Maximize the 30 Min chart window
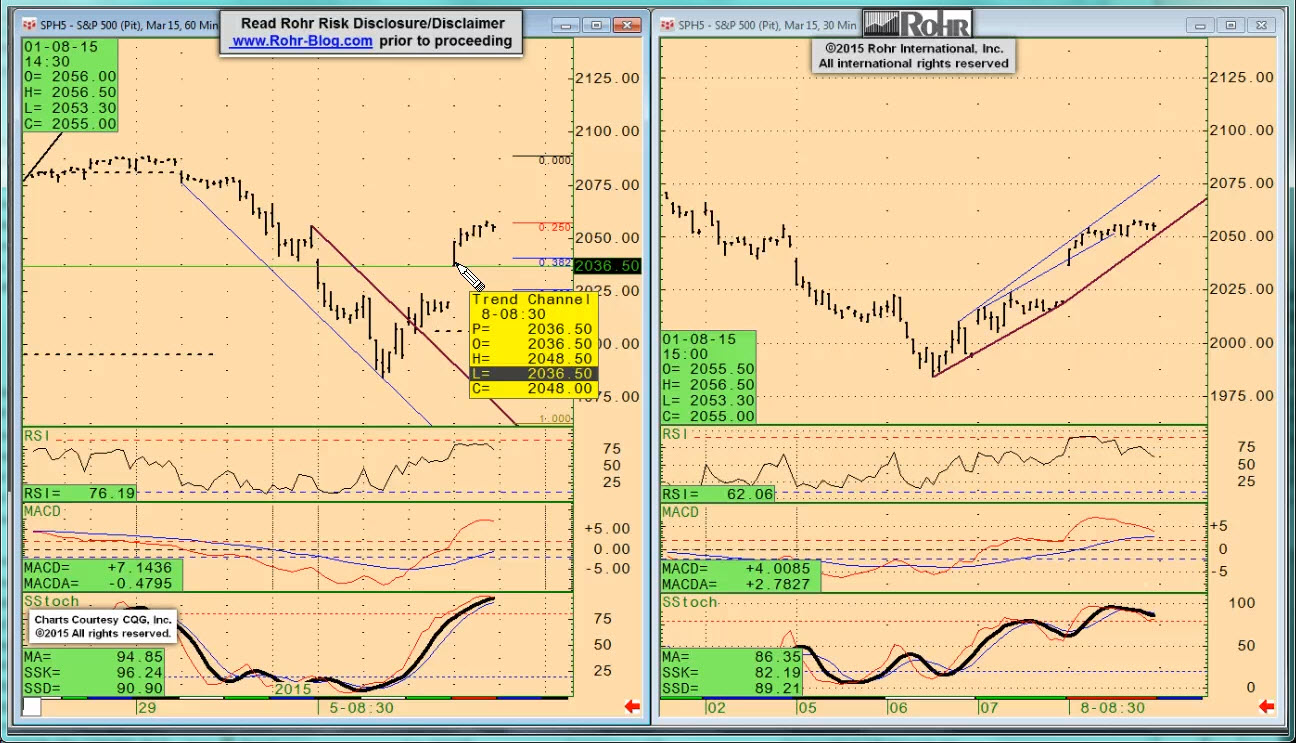The image size is (1296, 743). [x=1231, y=25]
